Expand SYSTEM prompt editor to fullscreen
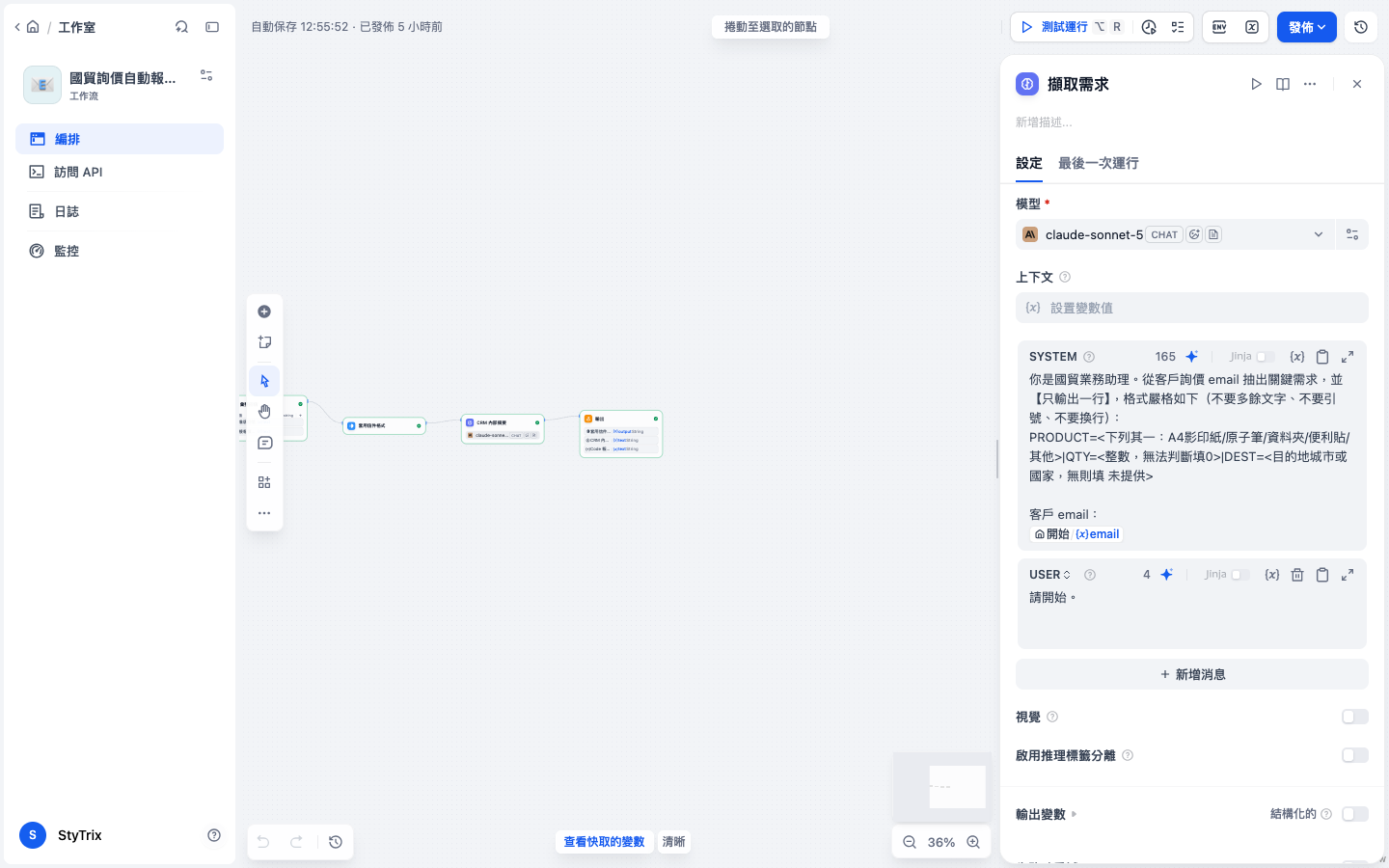1389x868 pixels. (x=1348, y=357)
